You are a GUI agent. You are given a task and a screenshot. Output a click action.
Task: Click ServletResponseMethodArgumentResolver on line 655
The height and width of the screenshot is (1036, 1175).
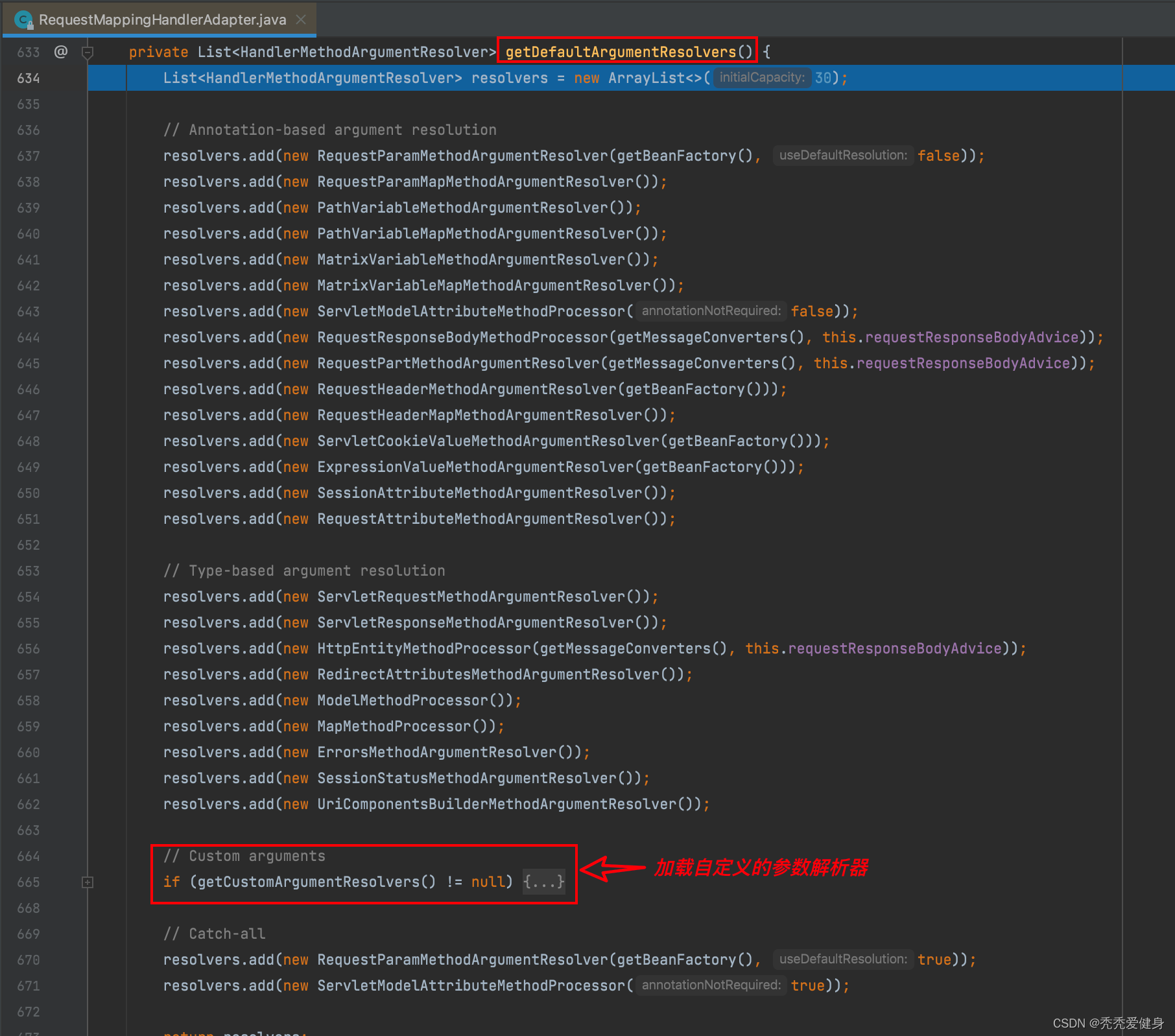pos(475,622)
